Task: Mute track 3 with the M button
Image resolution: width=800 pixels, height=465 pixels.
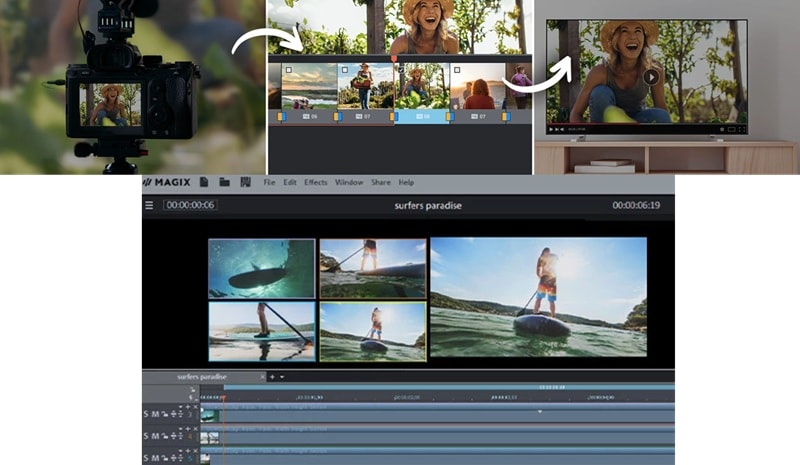Action: [155, 414]
